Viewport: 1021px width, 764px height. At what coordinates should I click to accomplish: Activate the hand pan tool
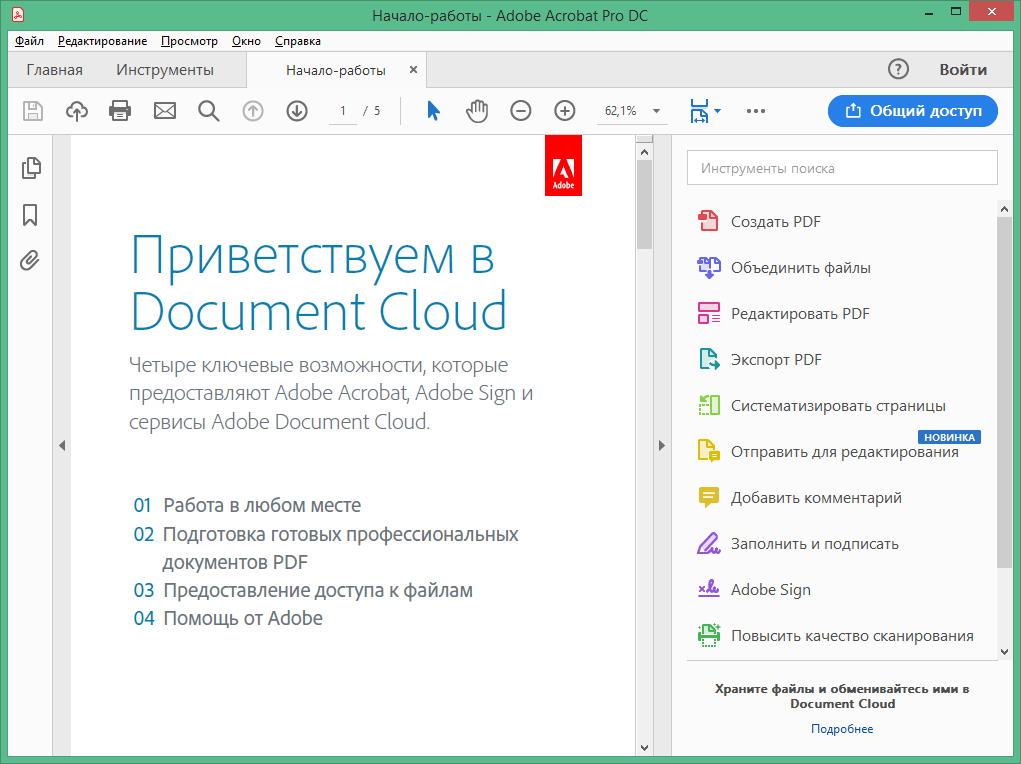coord(477,111)
